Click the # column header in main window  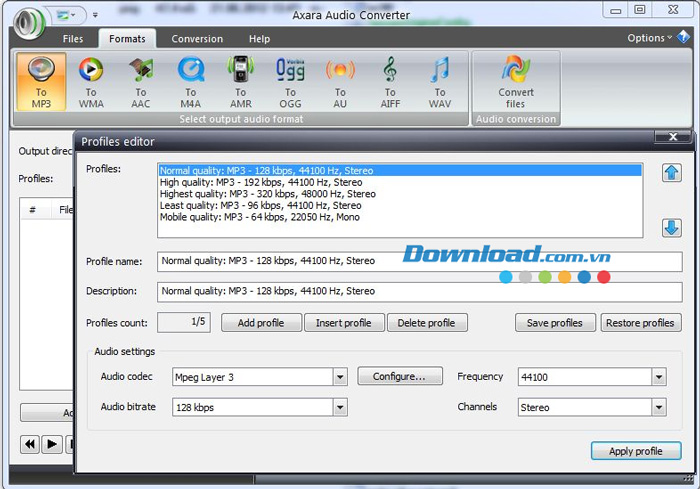(33, 209)
